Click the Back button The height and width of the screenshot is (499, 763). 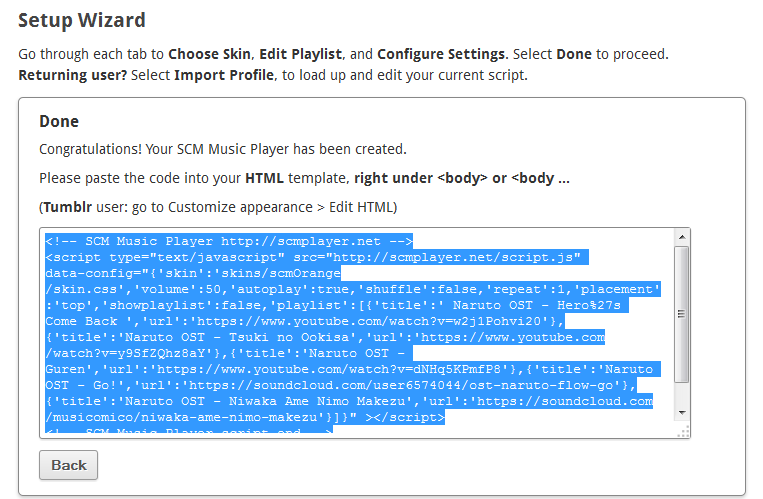[x=69, y=465]
